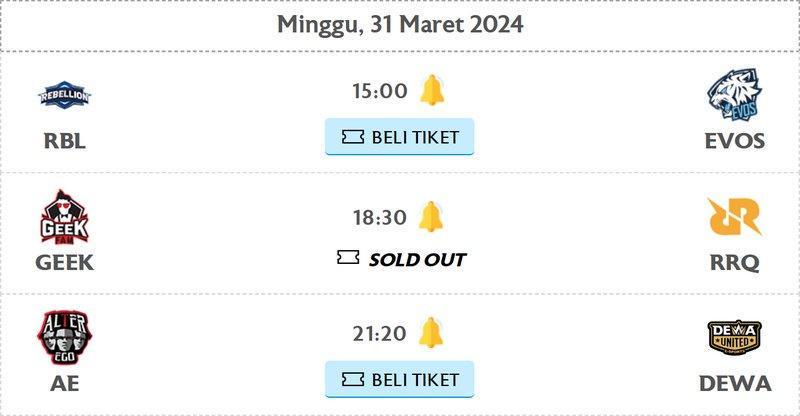Open the RRQ team name link
Screen dimensions: 800x416
point(734,262)
